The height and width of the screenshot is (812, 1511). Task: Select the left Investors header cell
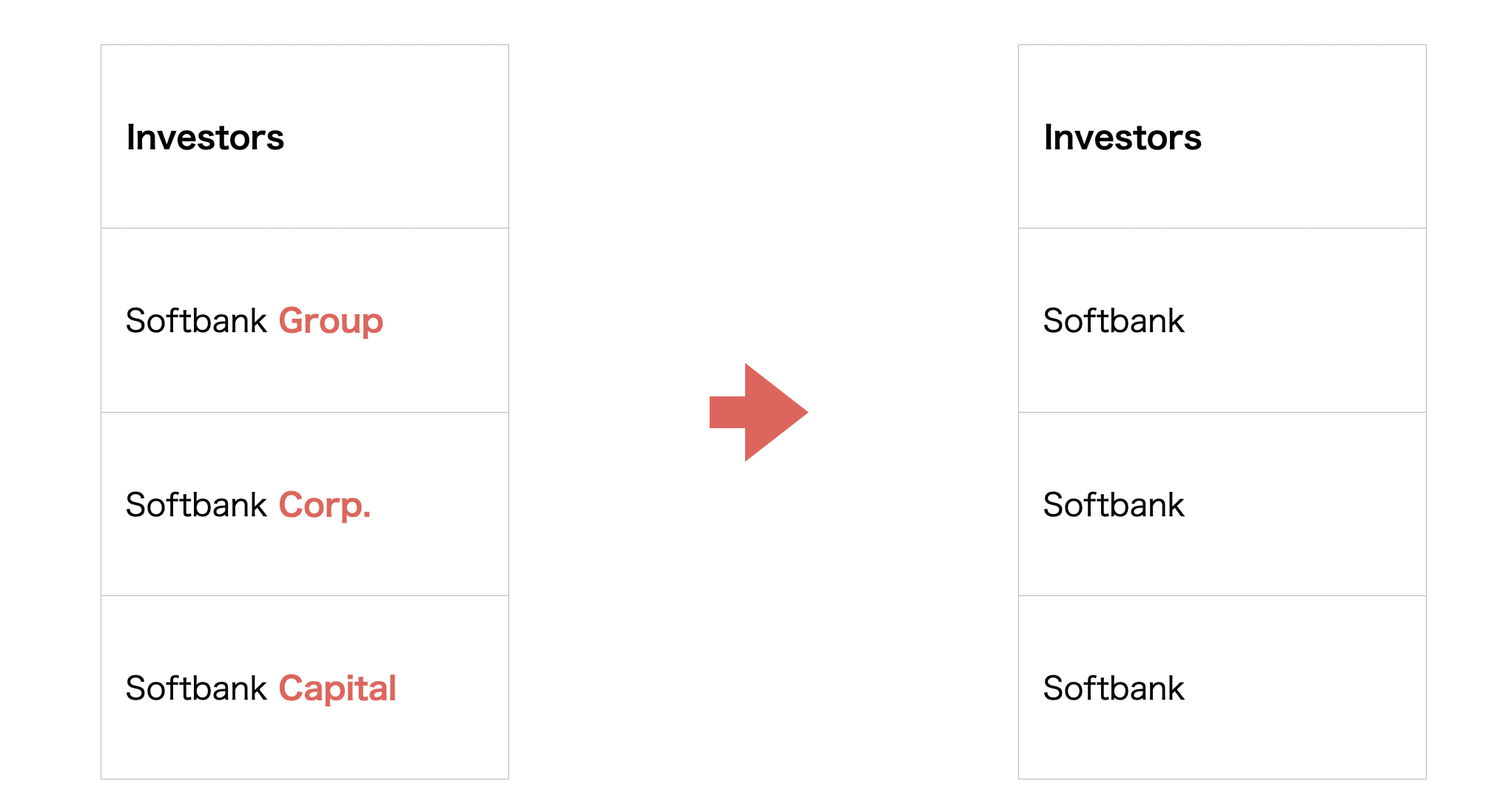click(305, 137)
